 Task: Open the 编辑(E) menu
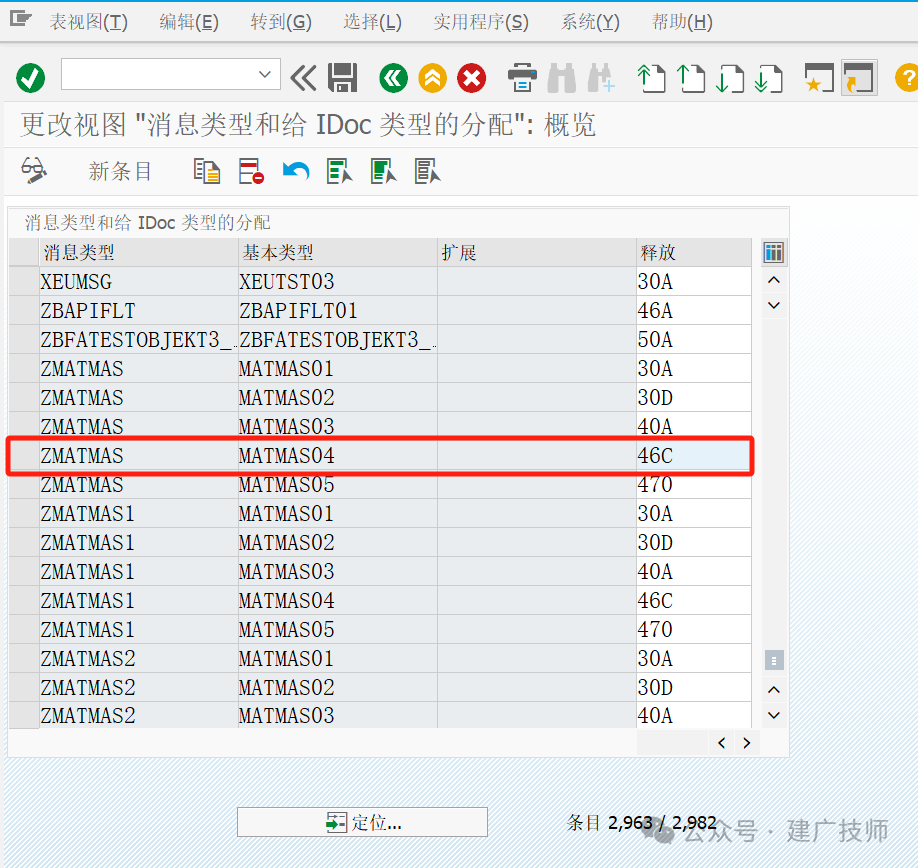tap(189, 22)
